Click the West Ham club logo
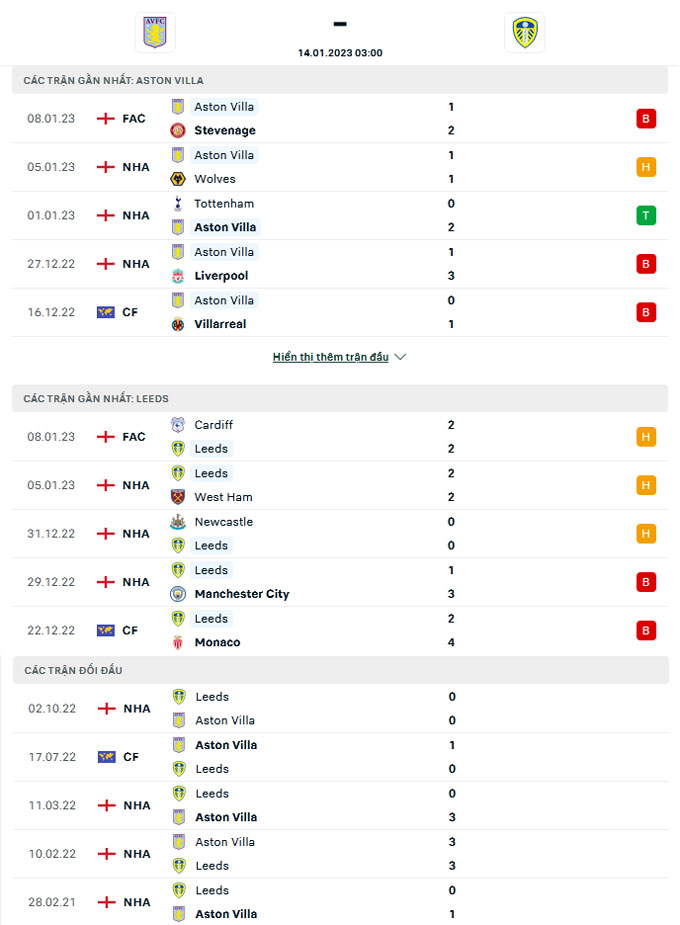Image resolution: width=680 pixels, height=925 pixels. pyautogui.click(x=178, y=497)
